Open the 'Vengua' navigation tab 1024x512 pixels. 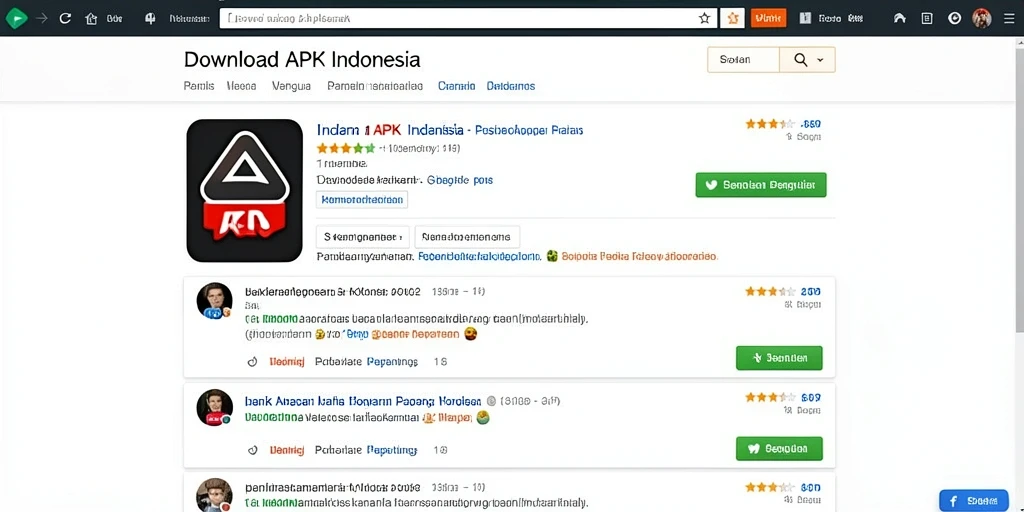291,86
